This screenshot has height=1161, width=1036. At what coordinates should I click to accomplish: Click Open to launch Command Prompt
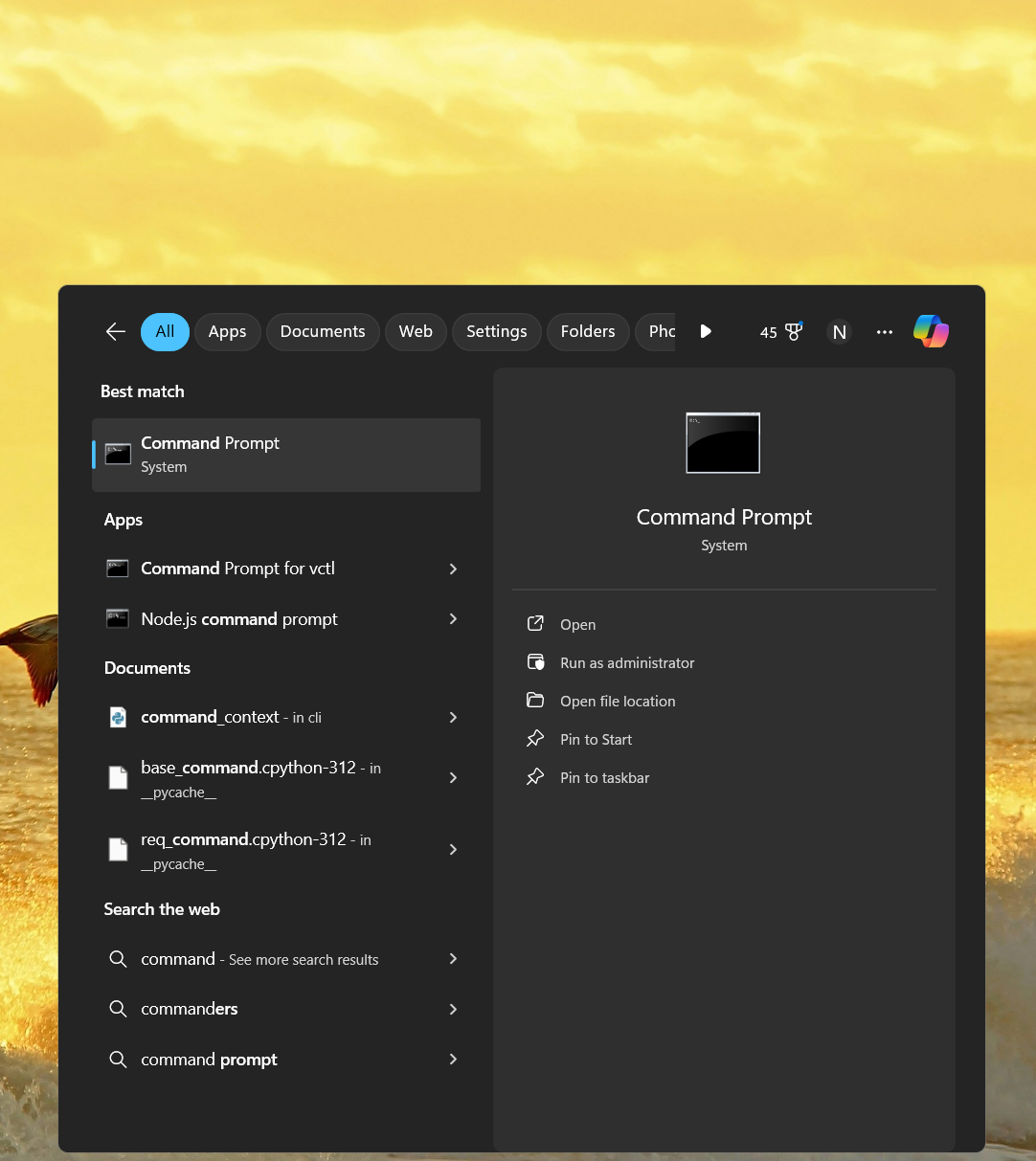[577, 623]
